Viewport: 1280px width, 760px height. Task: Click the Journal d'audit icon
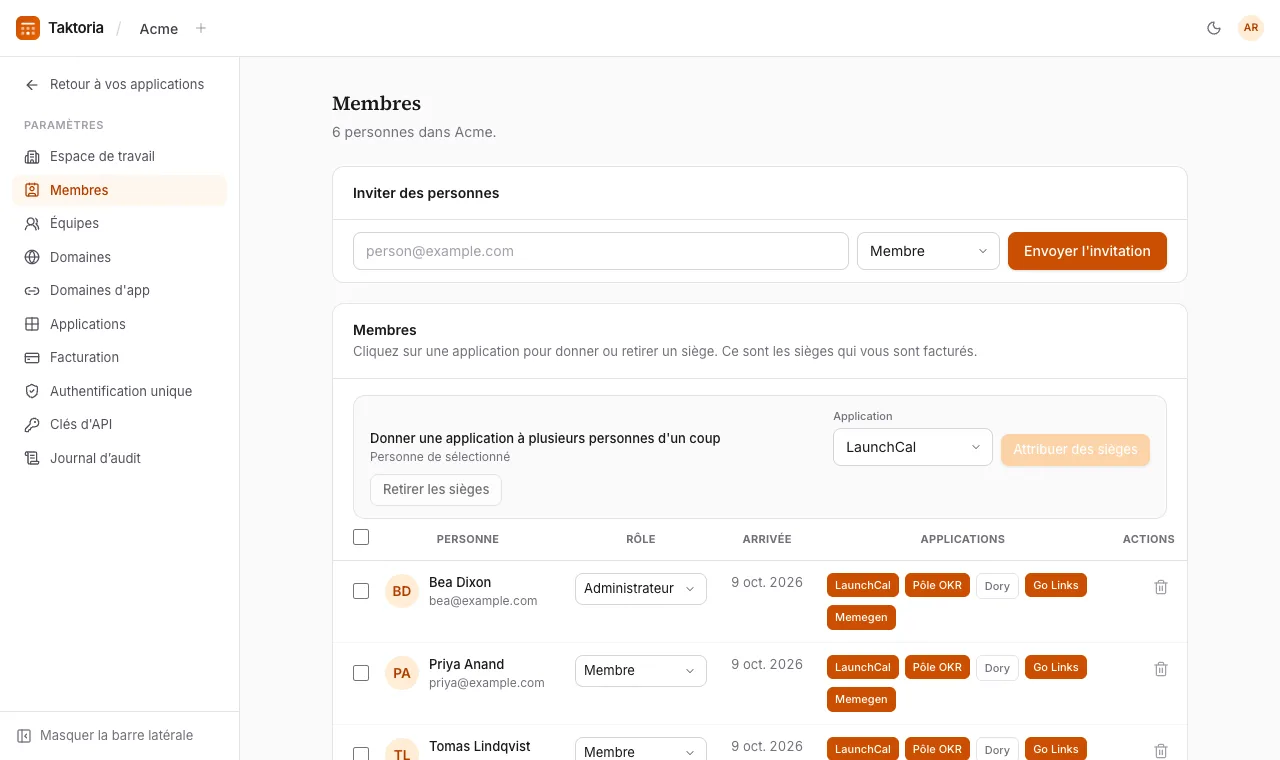pyautogui.click(x=32, y=458)
